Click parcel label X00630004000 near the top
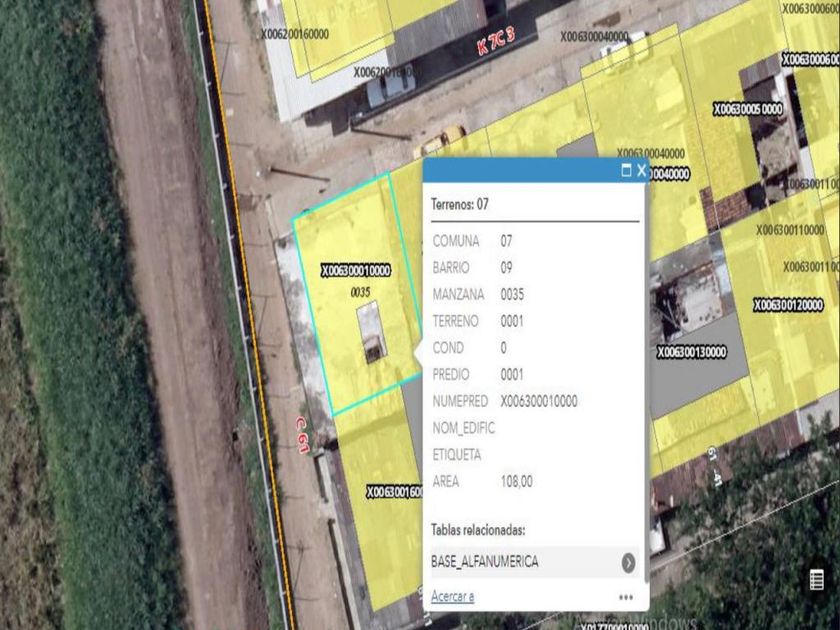 [594, 36]
